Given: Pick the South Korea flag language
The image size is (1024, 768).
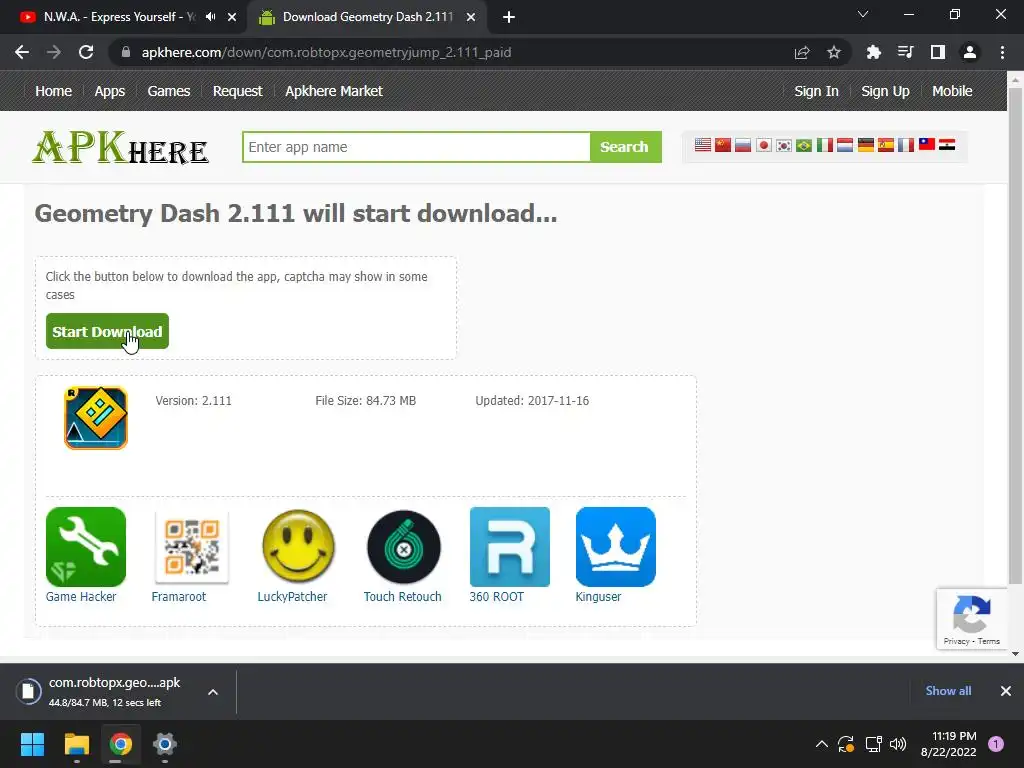Looking at the screenshot, I should [x=784, y=145].
